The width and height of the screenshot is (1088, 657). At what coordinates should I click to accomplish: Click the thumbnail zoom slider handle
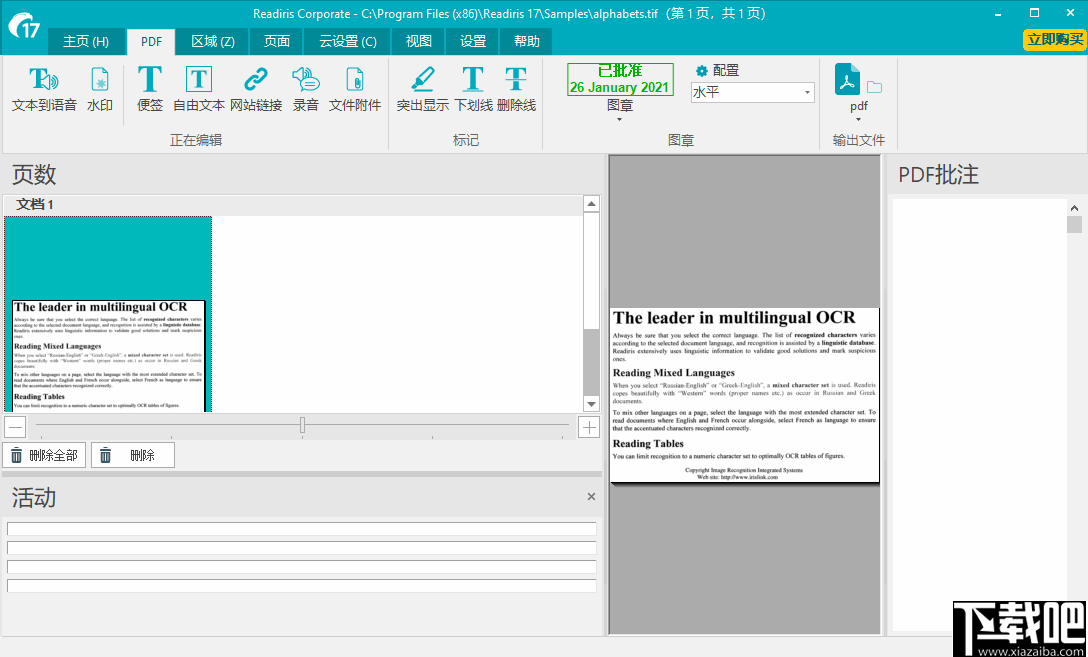point(303,425)
